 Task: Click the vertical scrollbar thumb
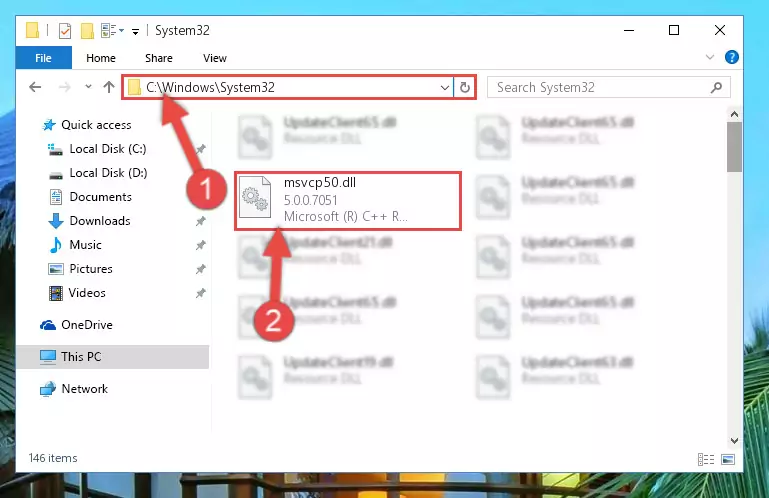pyautogui.click(x=734, y=147)
